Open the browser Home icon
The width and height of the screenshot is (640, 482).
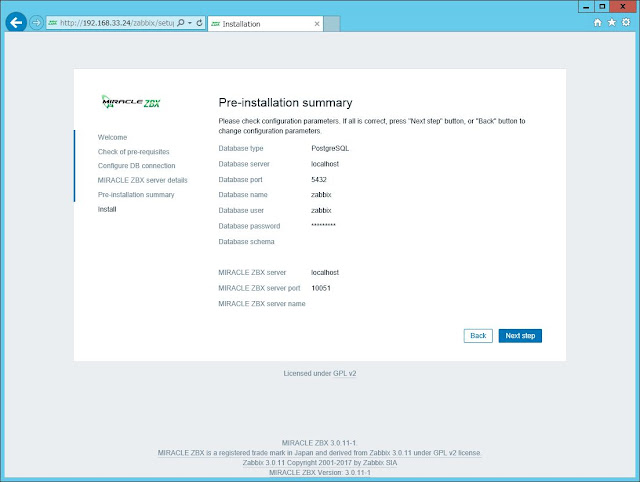point(598,22)
